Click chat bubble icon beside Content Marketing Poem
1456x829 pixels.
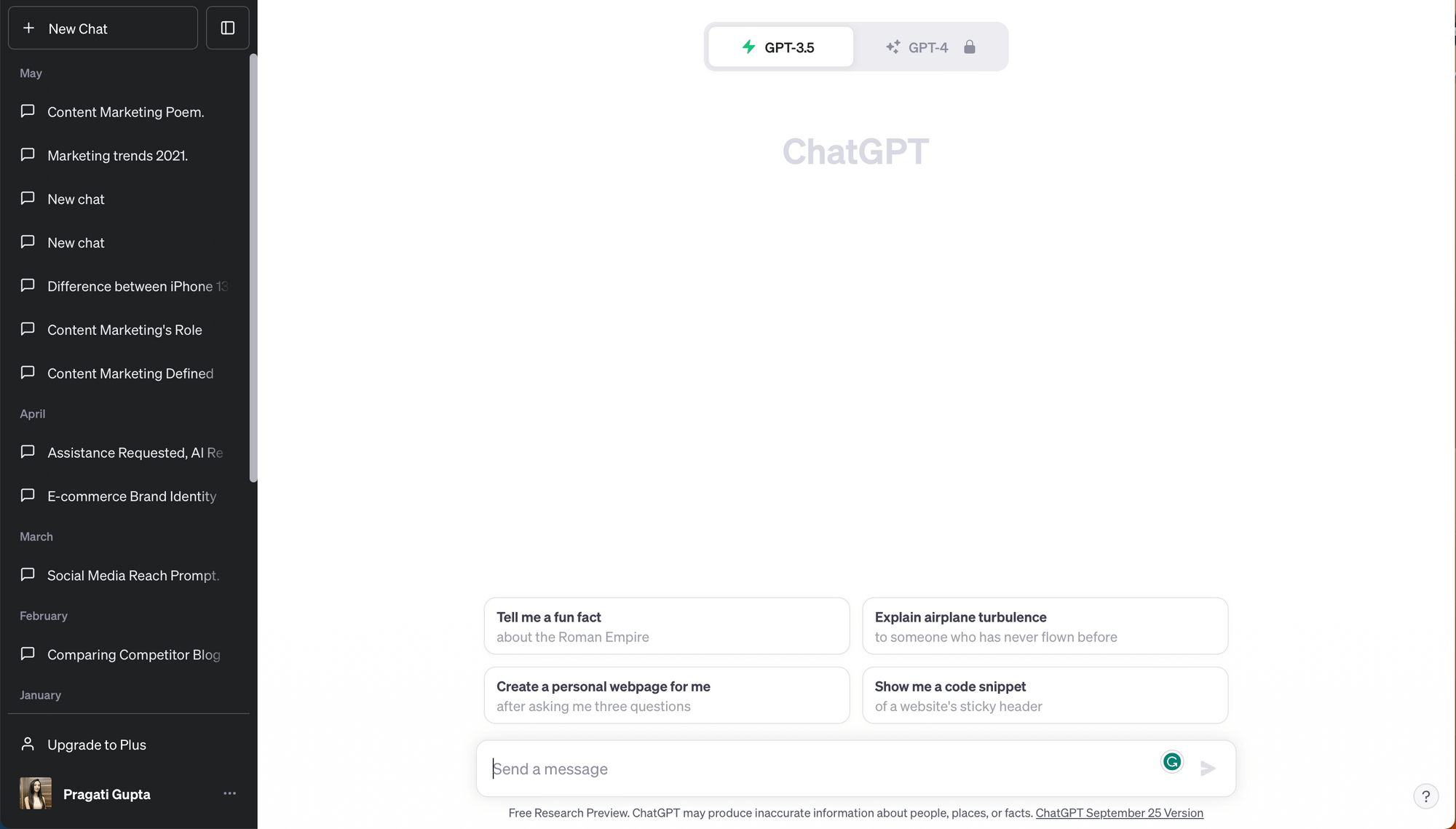click(x=28, y=111)
